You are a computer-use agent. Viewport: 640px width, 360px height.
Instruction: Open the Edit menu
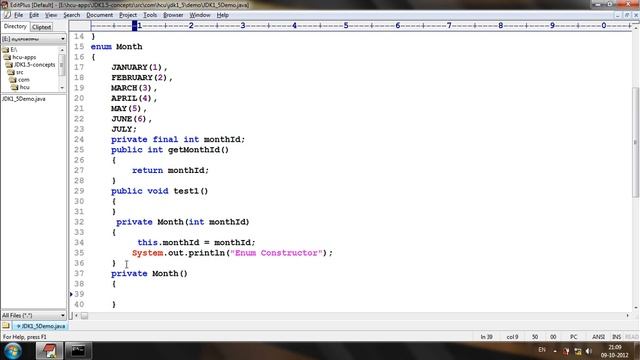tap(34, 15)
